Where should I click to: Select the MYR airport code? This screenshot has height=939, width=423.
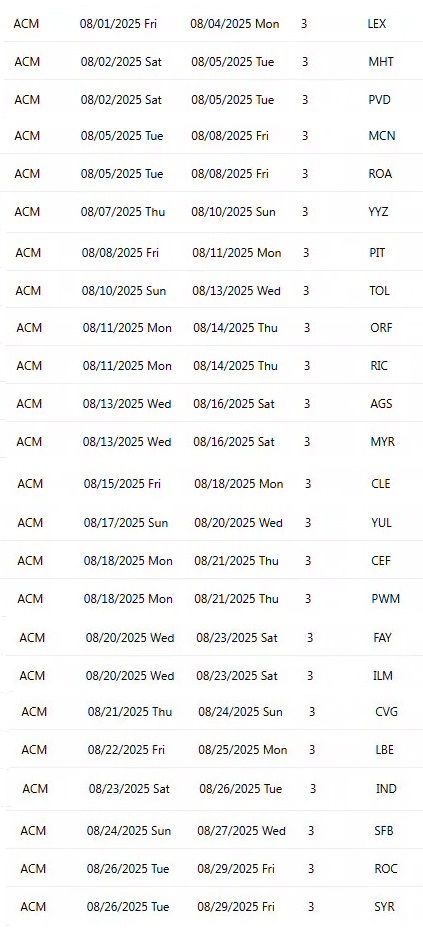pyautogui.click(x=382, y=442)
